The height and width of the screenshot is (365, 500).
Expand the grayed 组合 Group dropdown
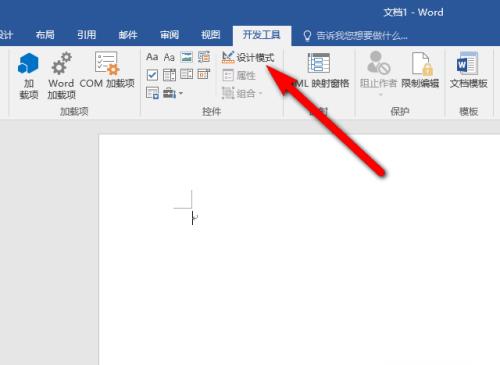242,94
